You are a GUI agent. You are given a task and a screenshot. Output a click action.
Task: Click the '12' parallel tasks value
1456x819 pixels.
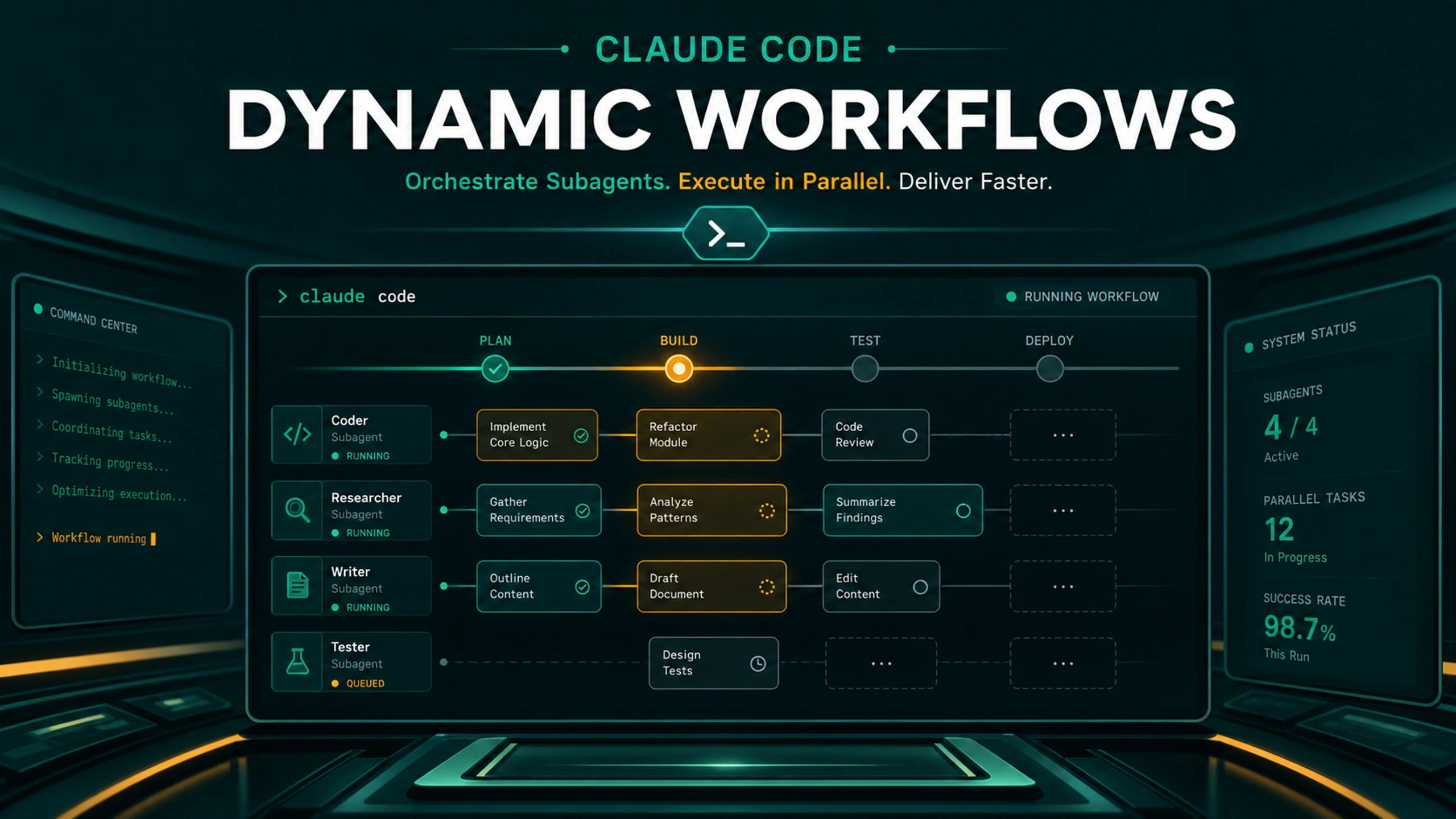click(x=1280, y=530)
